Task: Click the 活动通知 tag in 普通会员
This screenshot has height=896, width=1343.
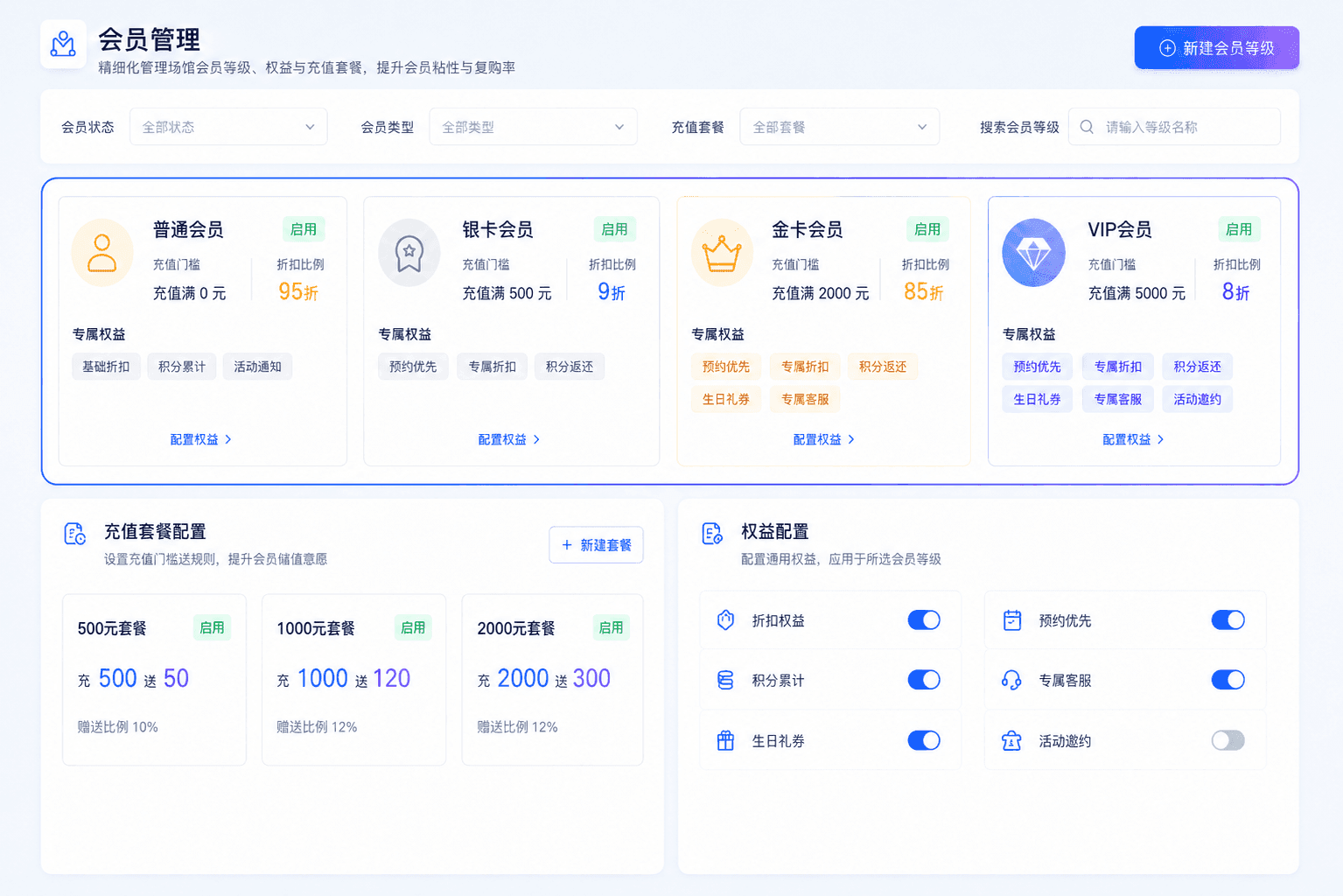Action: tap(258, 367)
